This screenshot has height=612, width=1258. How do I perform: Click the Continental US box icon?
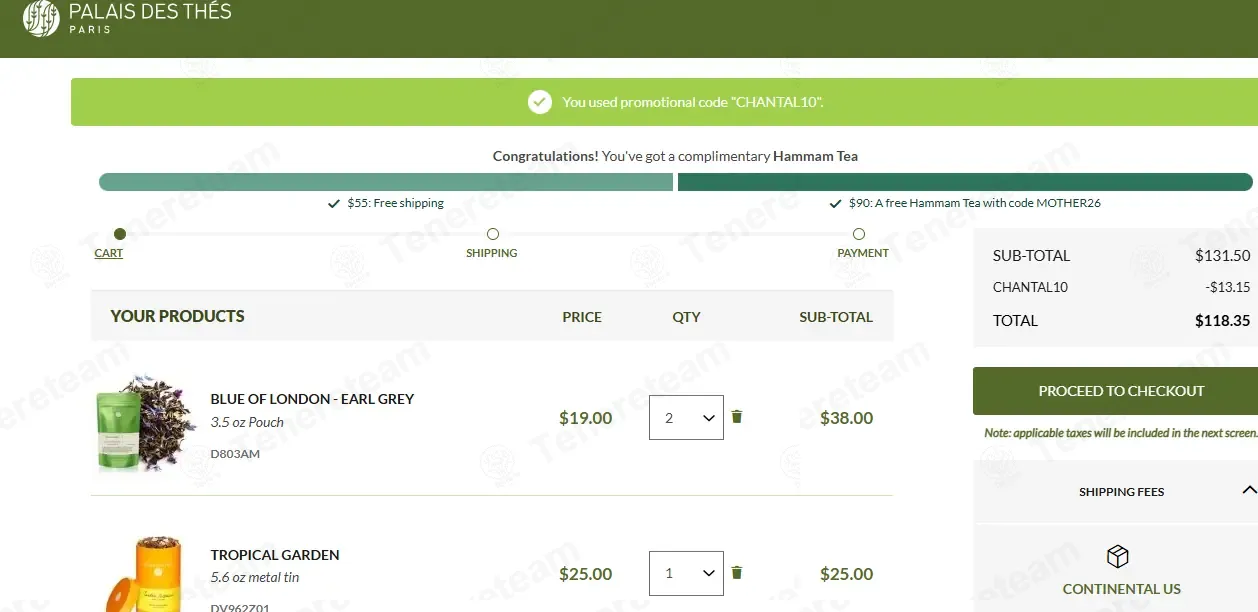pyautogui.click(x=1117, y=557)
